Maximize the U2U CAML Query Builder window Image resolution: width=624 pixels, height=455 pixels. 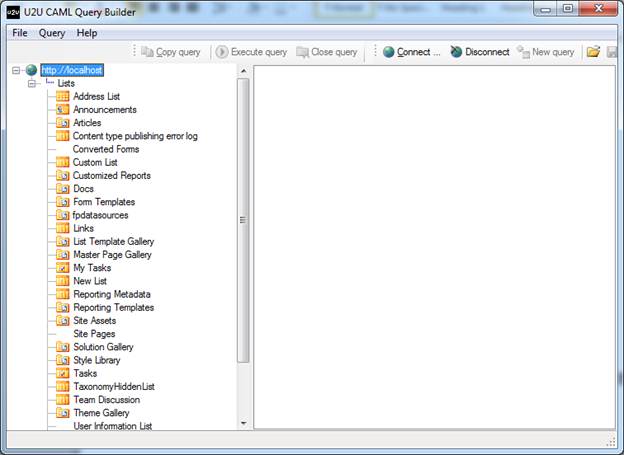(568, 8)
